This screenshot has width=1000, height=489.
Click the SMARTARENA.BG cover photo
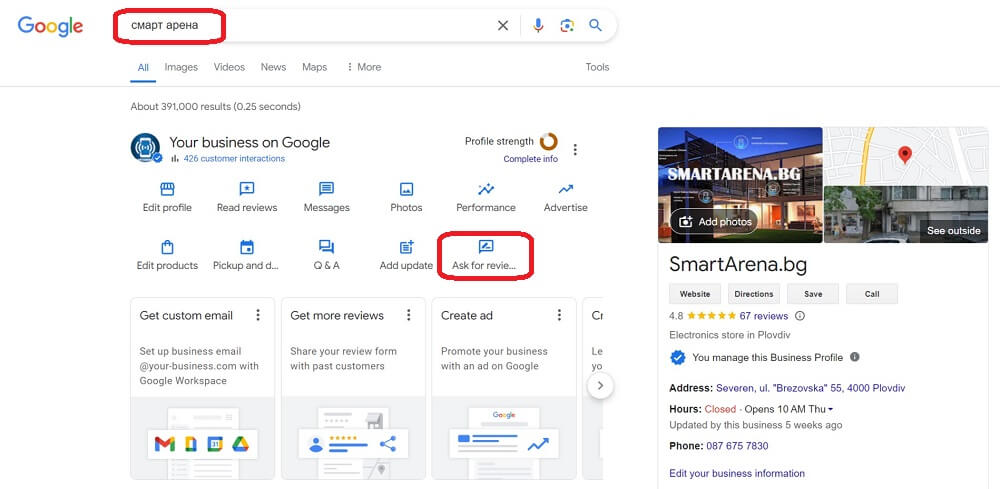[740, 185]
